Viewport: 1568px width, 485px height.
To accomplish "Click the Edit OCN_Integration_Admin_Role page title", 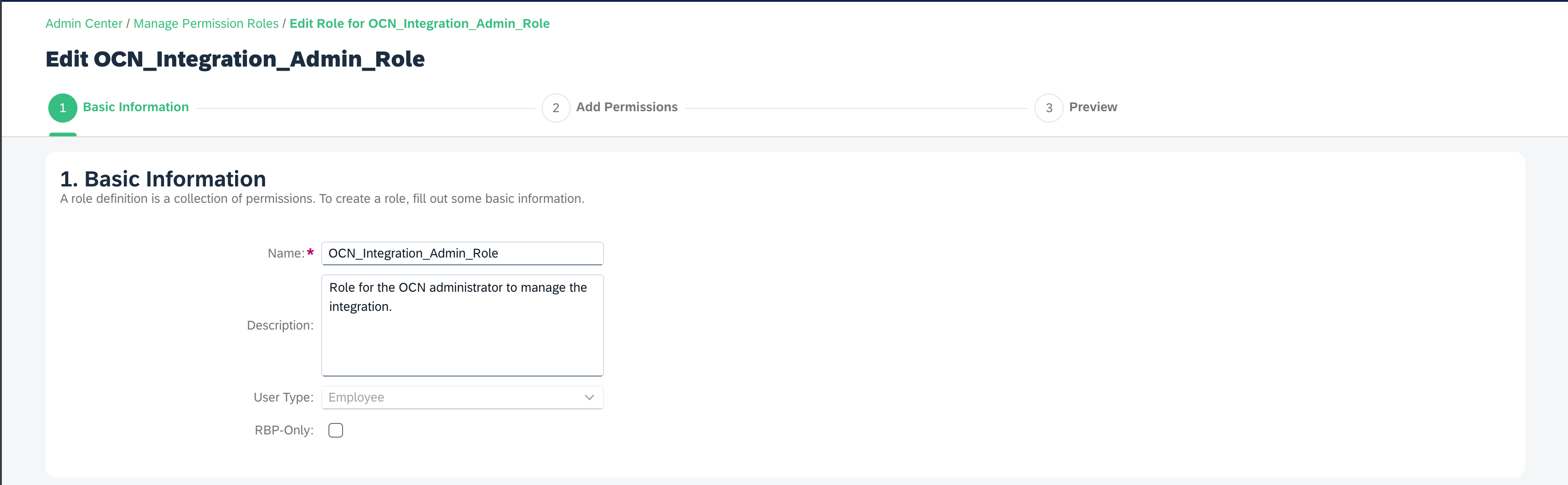I will tap(235, 59).
